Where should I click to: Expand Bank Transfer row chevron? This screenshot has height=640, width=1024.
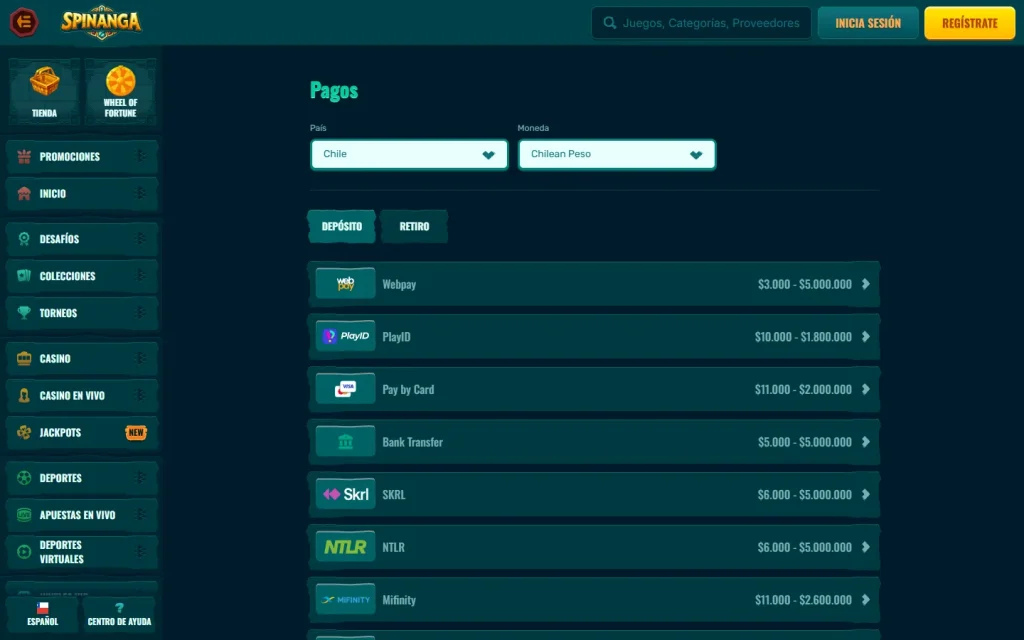[x=865, y=442]
